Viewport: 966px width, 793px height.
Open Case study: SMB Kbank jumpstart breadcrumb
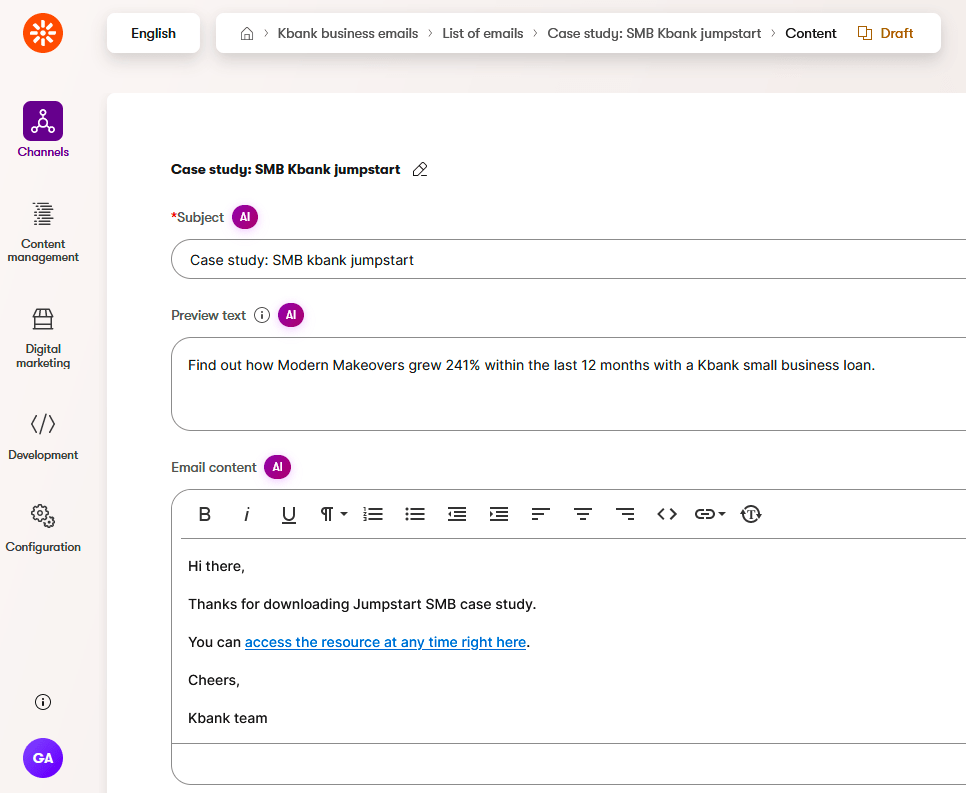coord(654,33)
